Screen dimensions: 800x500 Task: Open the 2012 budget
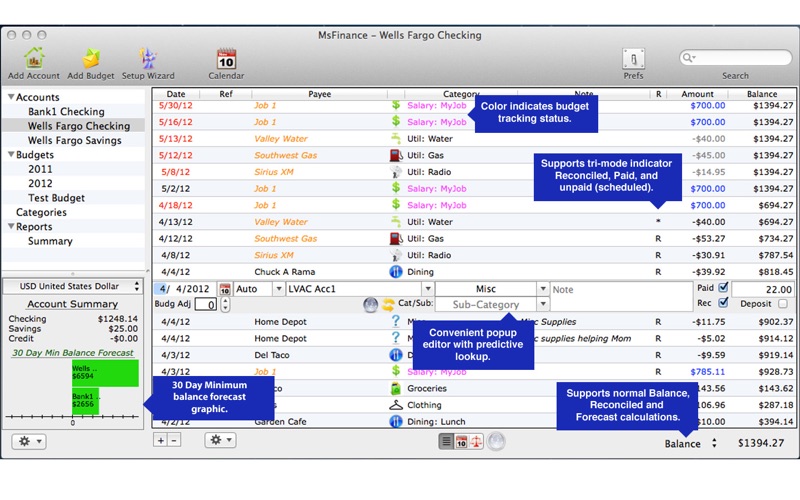[40, 183]
